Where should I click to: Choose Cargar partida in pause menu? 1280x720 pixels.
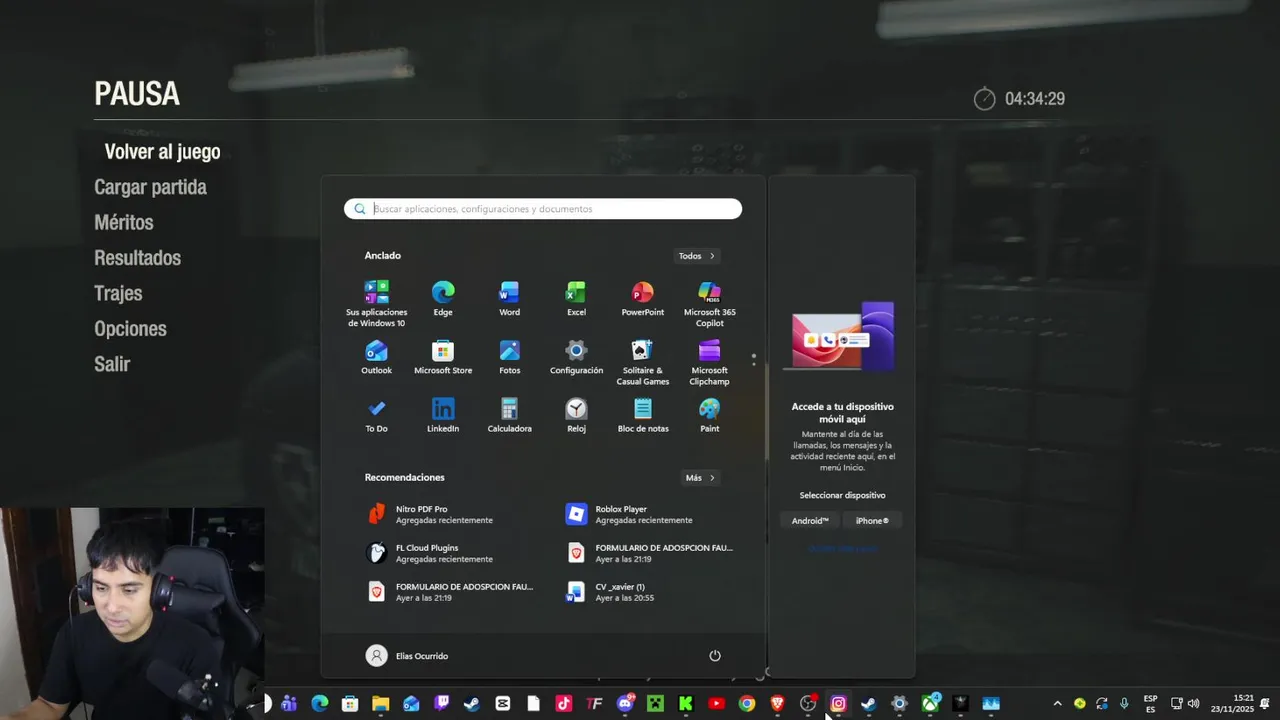(x=150, y=187)
